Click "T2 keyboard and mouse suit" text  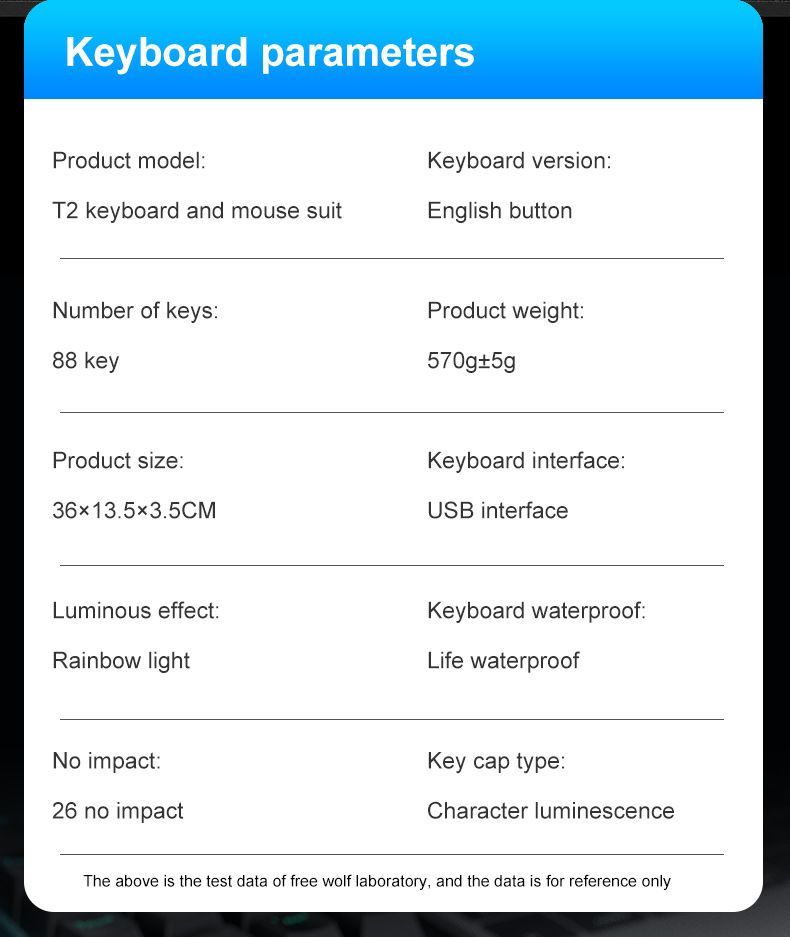[197, 211]
